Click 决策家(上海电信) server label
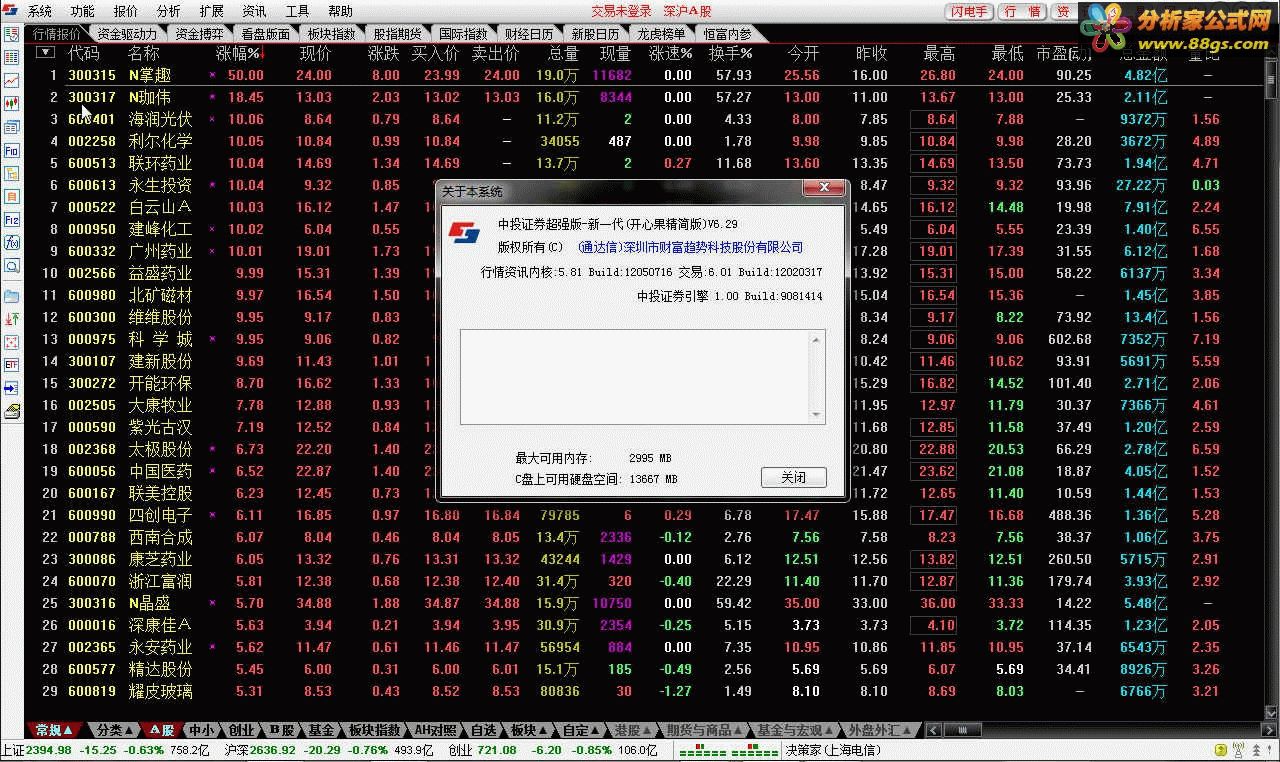The width and height of the screenshot is (1280, 762). click(x=833, y=750)
